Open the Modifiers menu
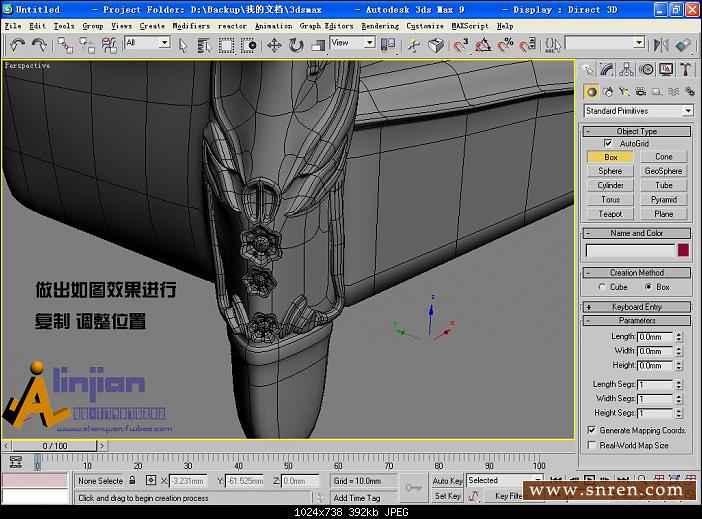The width and height of the screenshot is (702, 519). [191, 26]
